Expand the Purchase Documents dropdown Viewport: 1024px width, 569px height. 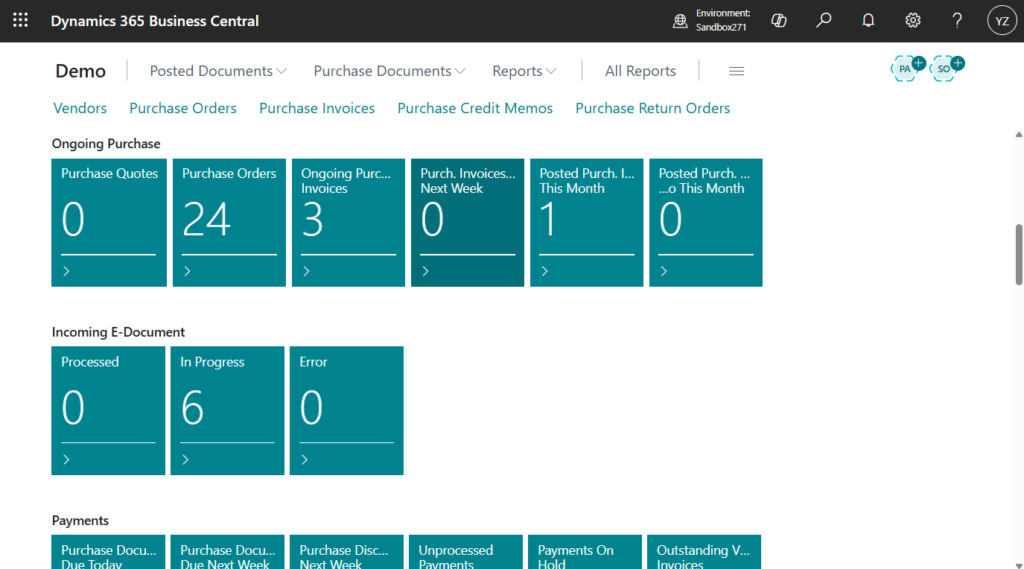click(x=389, y=71)
